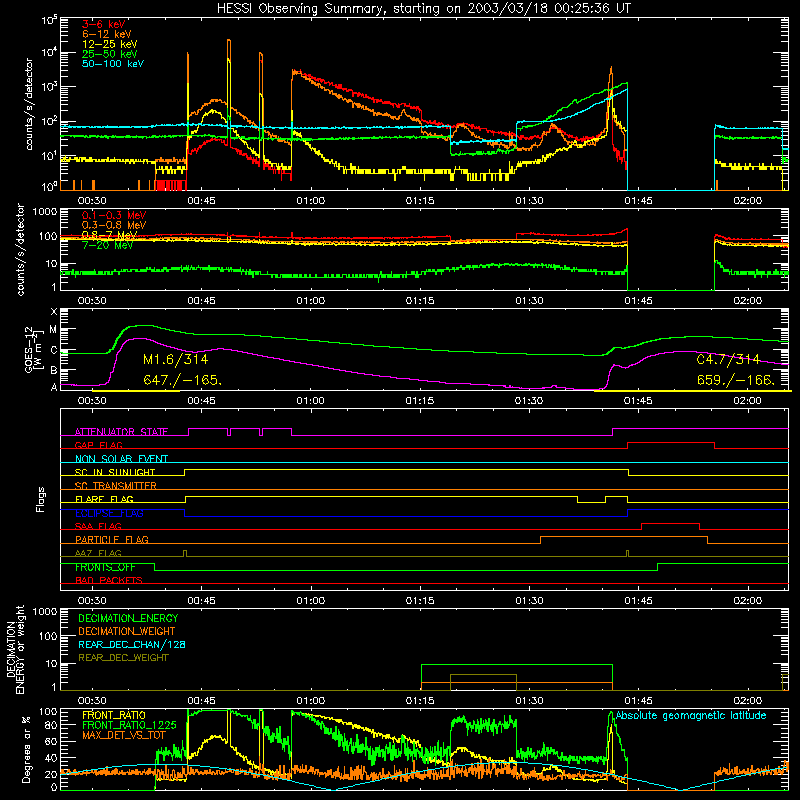
Task: Click the FRONT_RATIO_1225 legend label
Action: click(x=129, y=725)
